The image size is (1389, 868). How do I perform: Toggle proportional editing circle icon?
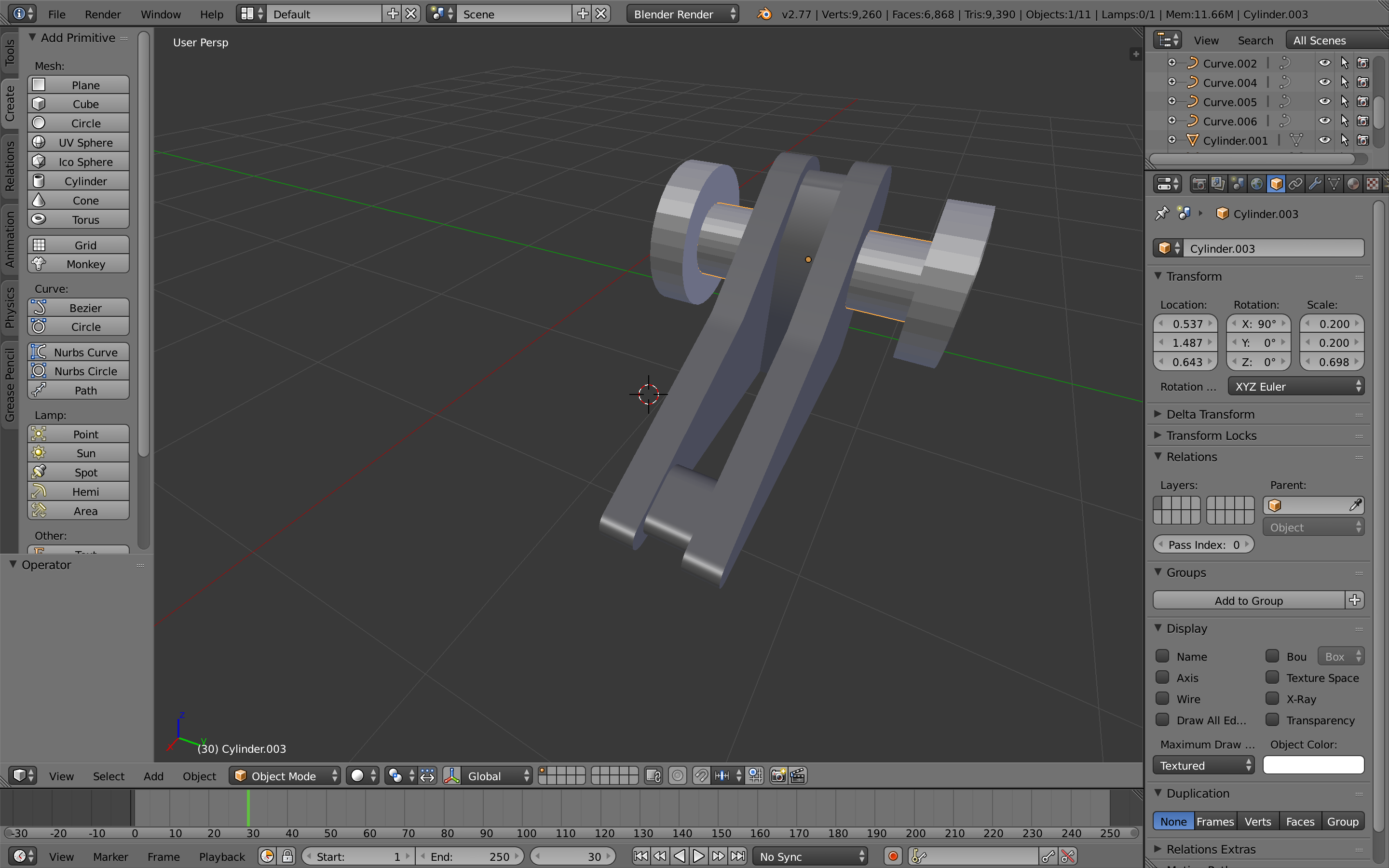[677, 775]
